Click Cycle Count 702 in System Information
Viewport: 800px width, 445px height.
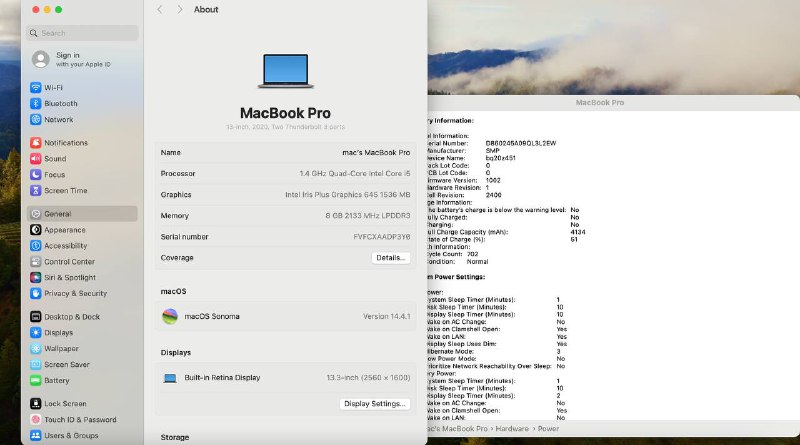tap(453, 254)
